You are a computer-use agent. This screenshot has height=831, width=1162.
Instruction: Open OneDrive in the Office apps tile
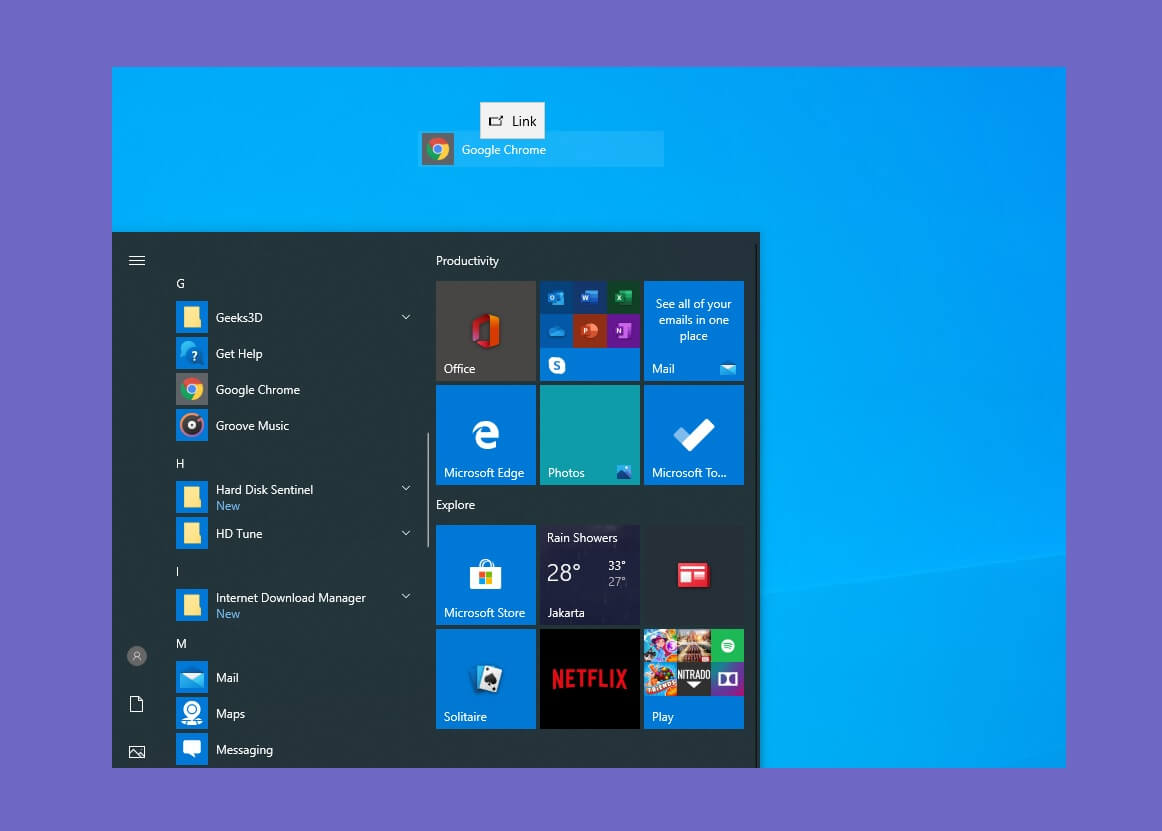(x=556, y=331)
